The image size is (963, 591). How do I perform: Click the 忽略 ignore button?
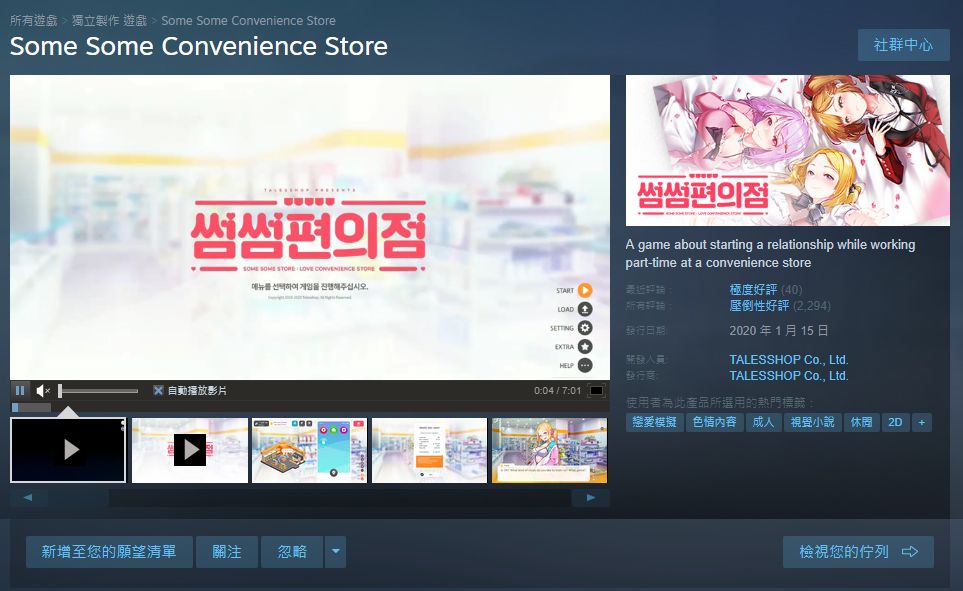coord(292,552)
